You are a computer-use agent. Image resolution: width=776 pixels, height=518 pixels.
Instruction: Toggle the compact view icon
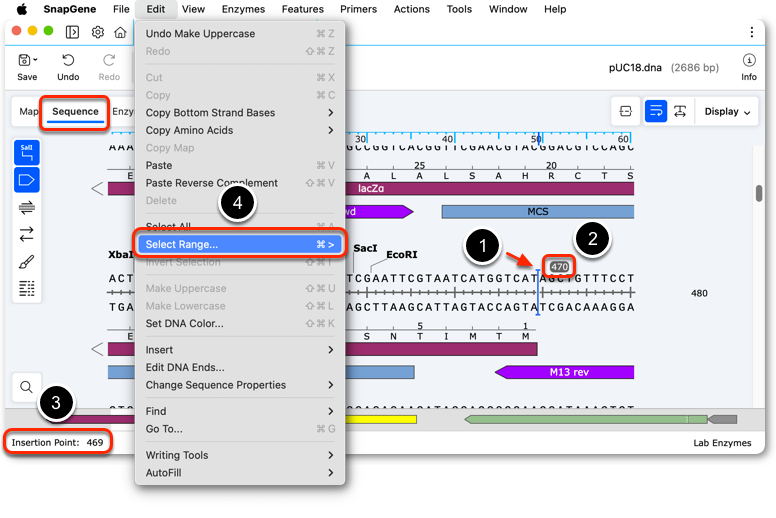coord(626,111)
